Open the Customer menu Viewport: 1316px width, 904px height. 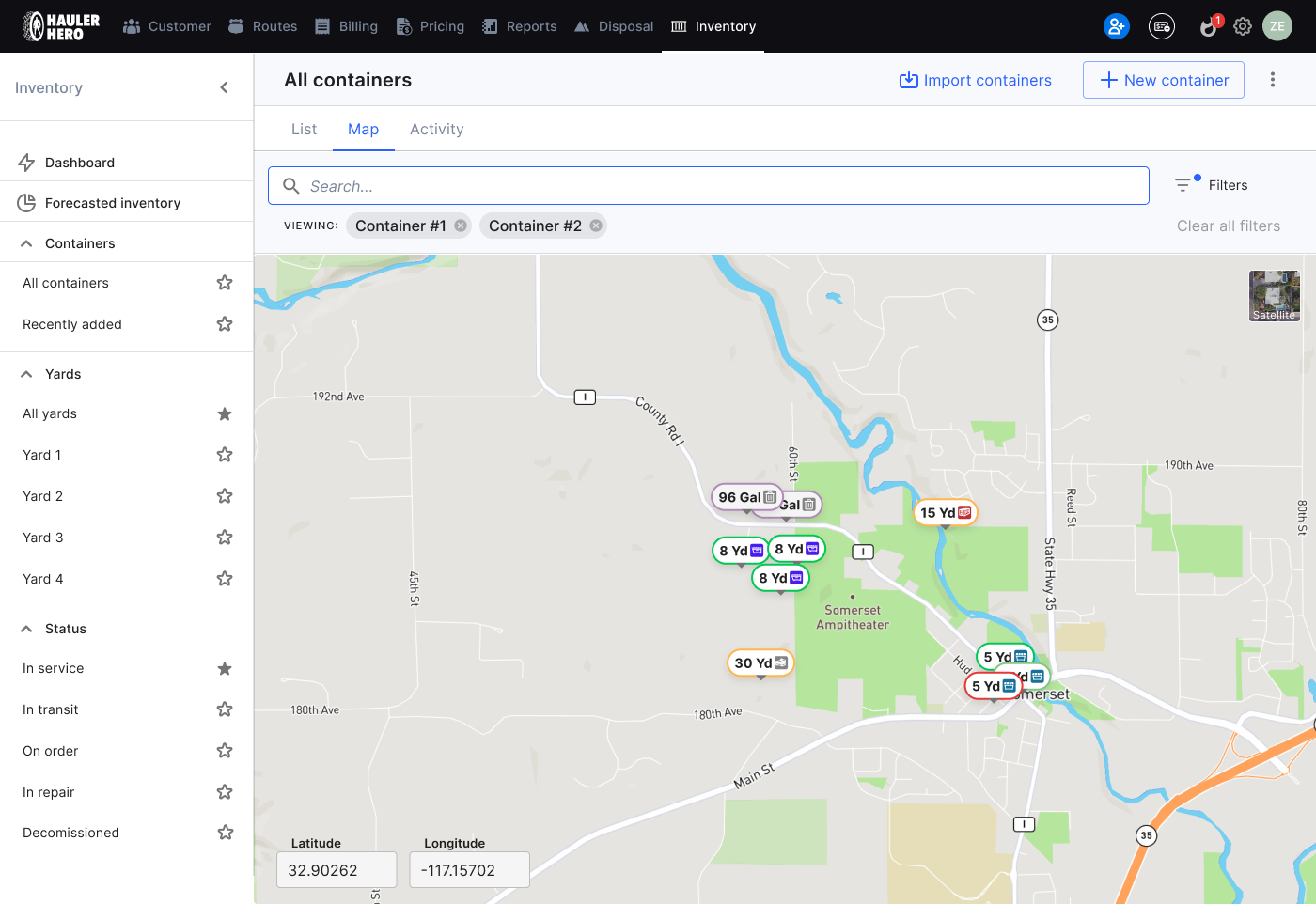click(167, 26)
